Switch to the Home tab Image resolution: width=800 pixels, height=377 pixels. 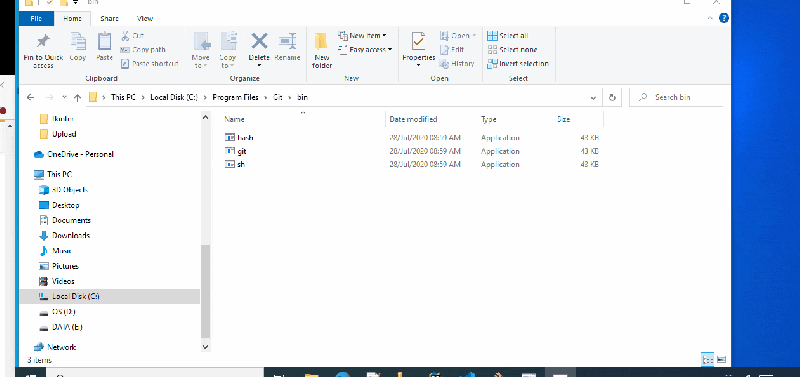pos(72,18)
